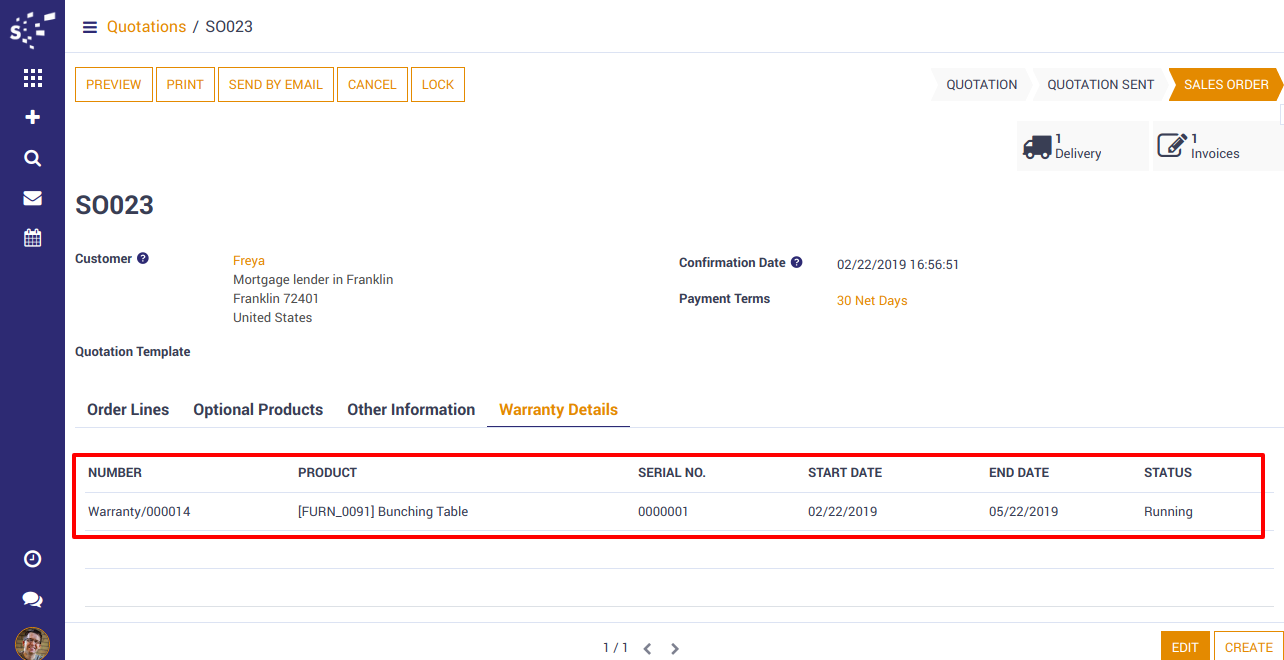Click the plus icon in the sidebar
This screenshot has height=660, width=1284.
(32, 118)
